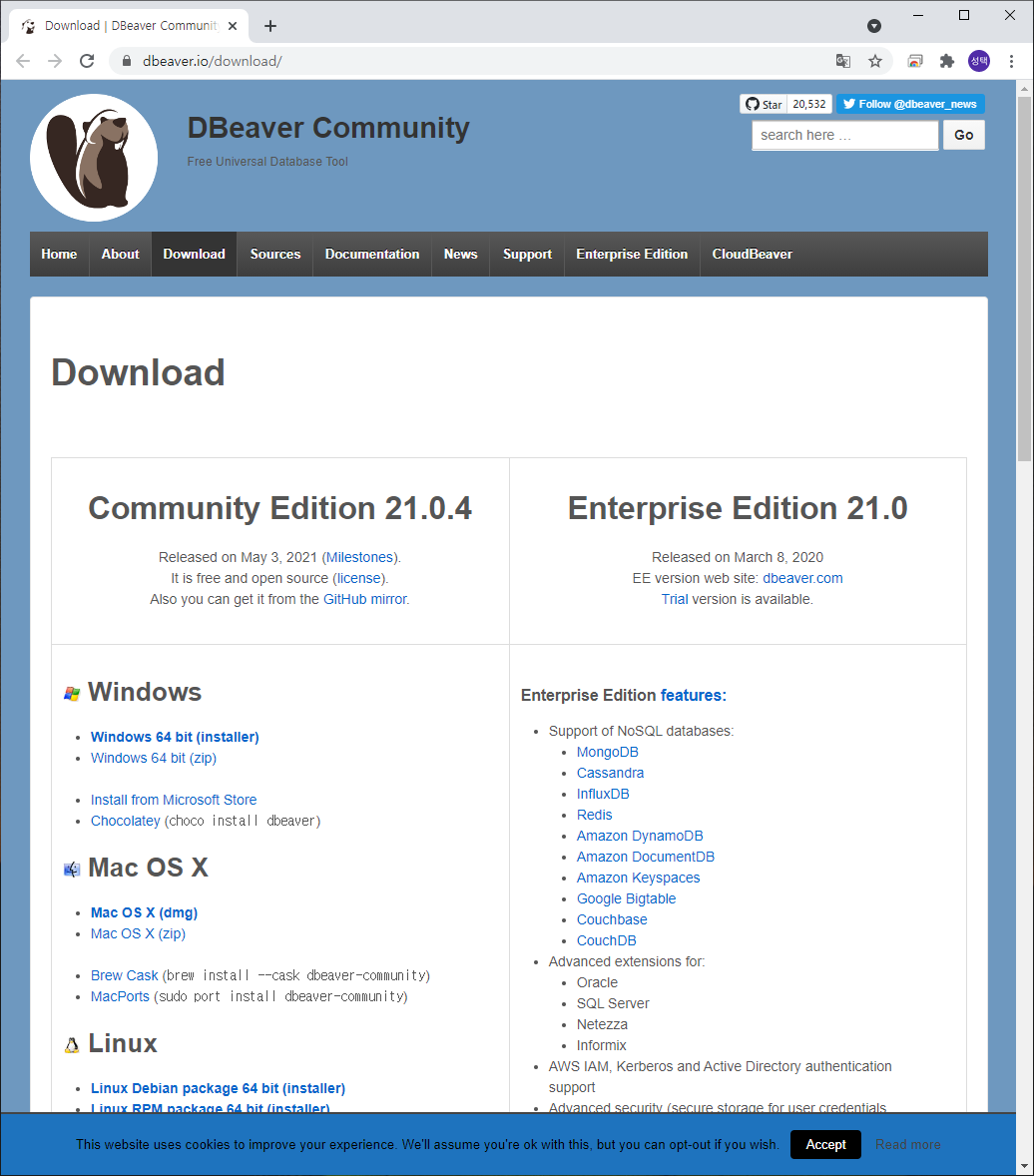Open the CouchDB link
The image size is (1034, 1176).
pyautogui.click(x=607, y=941)
